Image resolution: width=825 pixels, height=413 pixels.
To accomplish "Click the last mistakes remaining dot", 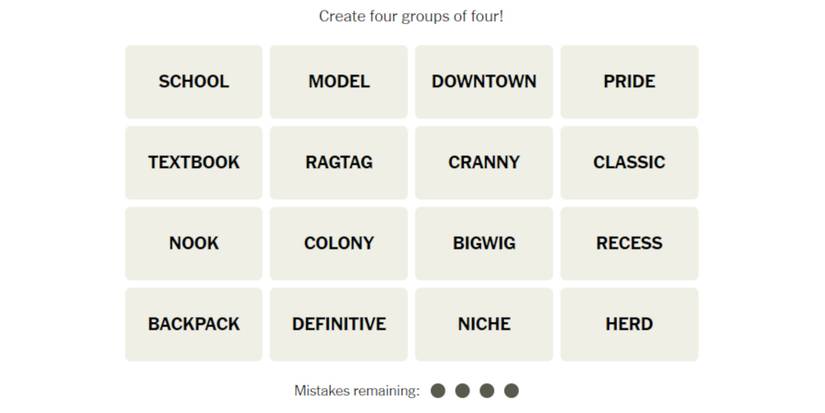I will [x=512, y=391].
